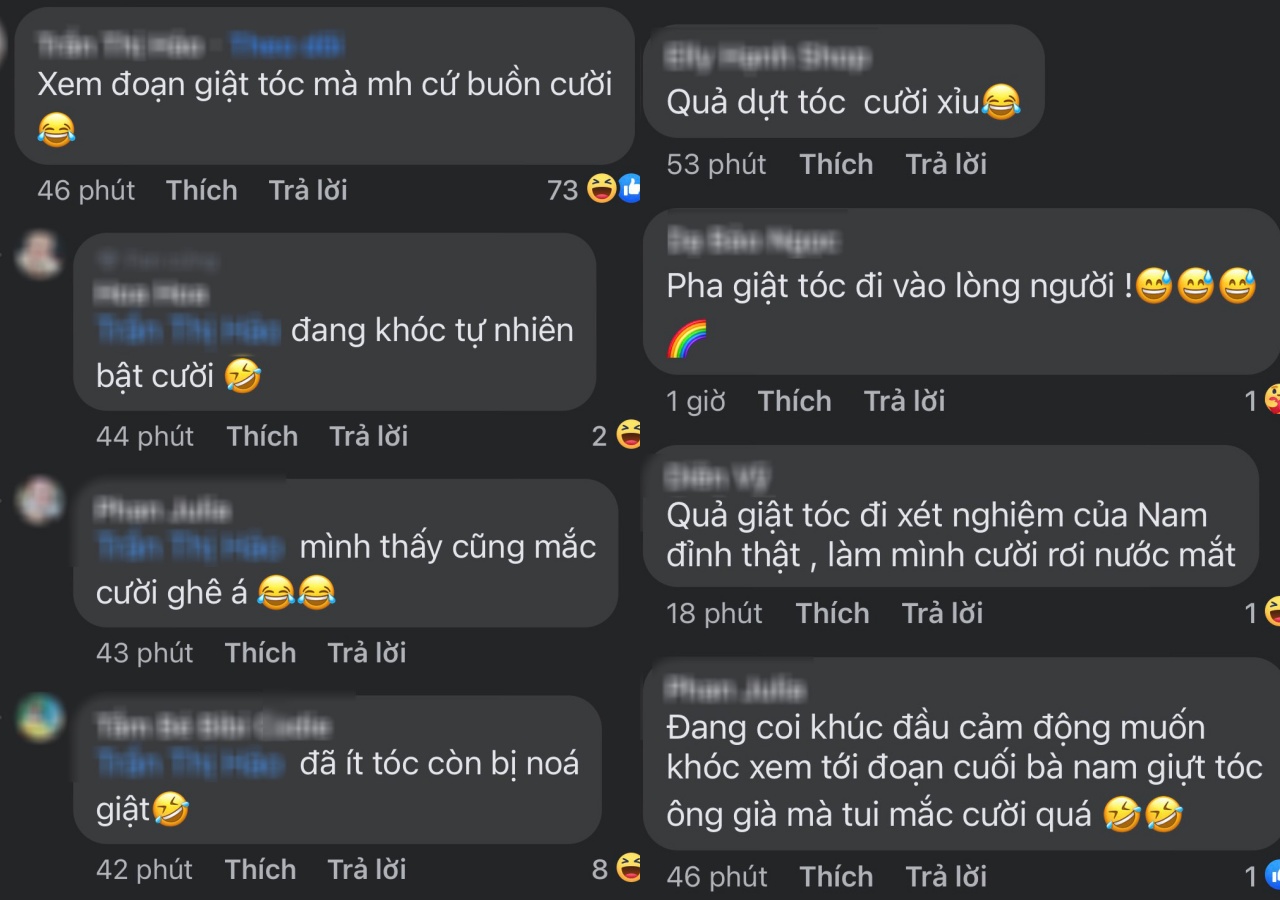Click Thích under the 42 phút comment
Image resolution: width=1280 pixels, height=900 pixels.
pyautogui.click(x=260, y=869)
